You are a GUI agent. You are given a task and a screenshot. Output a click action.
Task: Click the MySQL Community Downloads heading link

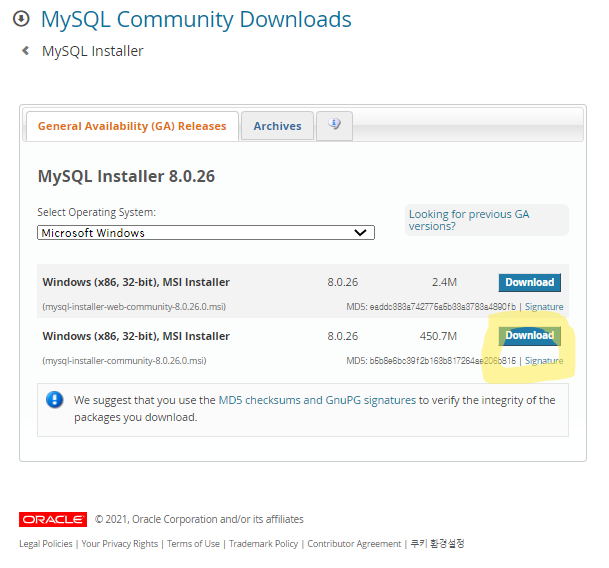coord(196,19)
